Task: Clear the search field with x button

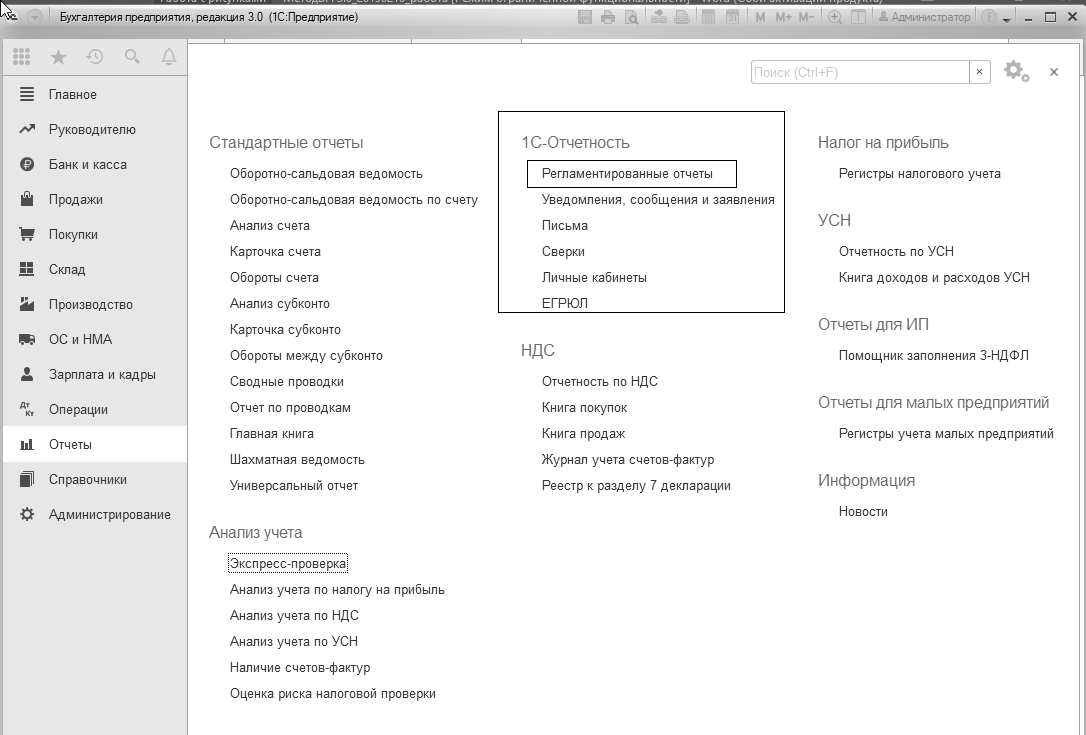Action: (979, 72)
